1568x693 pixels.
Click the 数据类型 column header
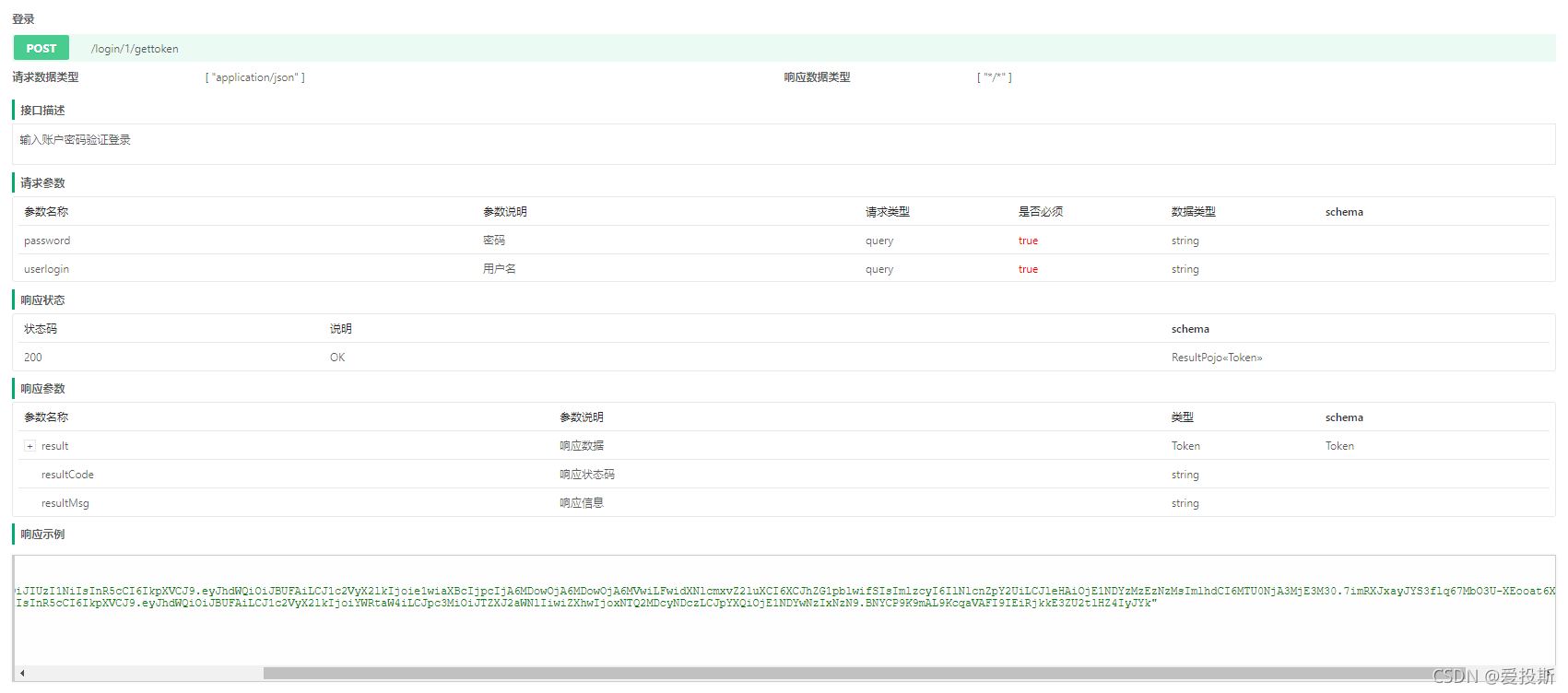(1194, 212)
